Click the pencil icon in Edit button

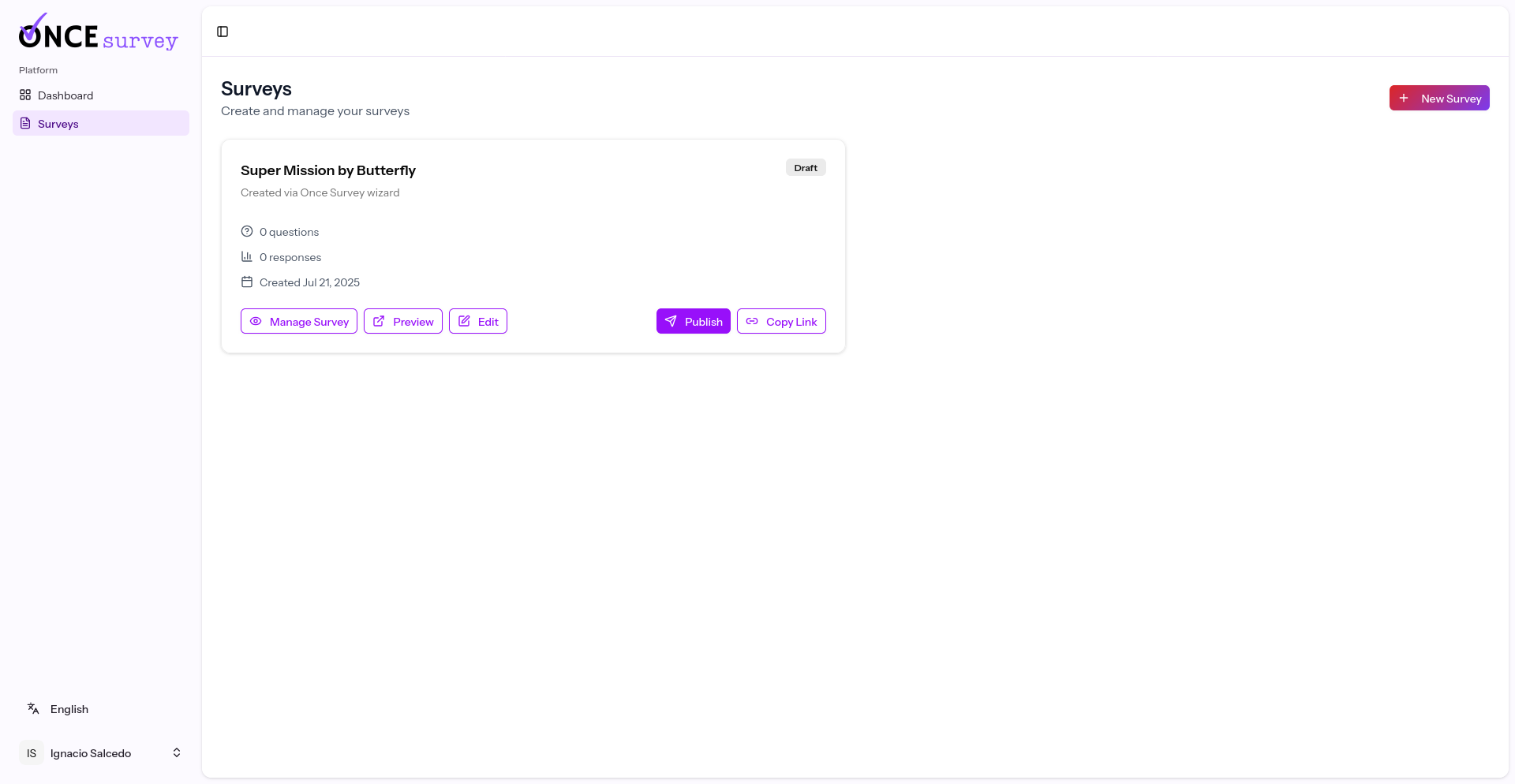[x=465, y=321]
